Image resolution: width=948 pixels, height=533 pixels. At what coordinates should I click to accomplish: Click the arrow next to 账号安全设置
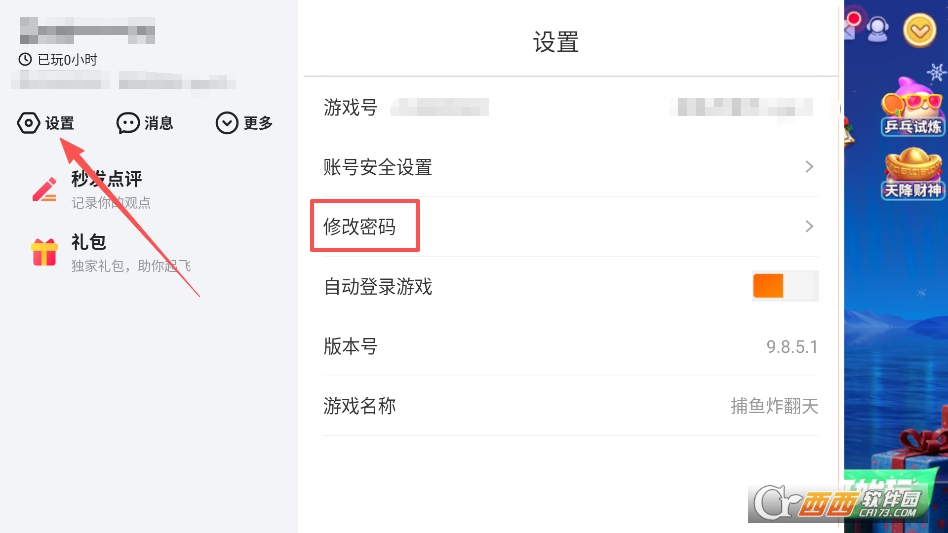point(809,167)
